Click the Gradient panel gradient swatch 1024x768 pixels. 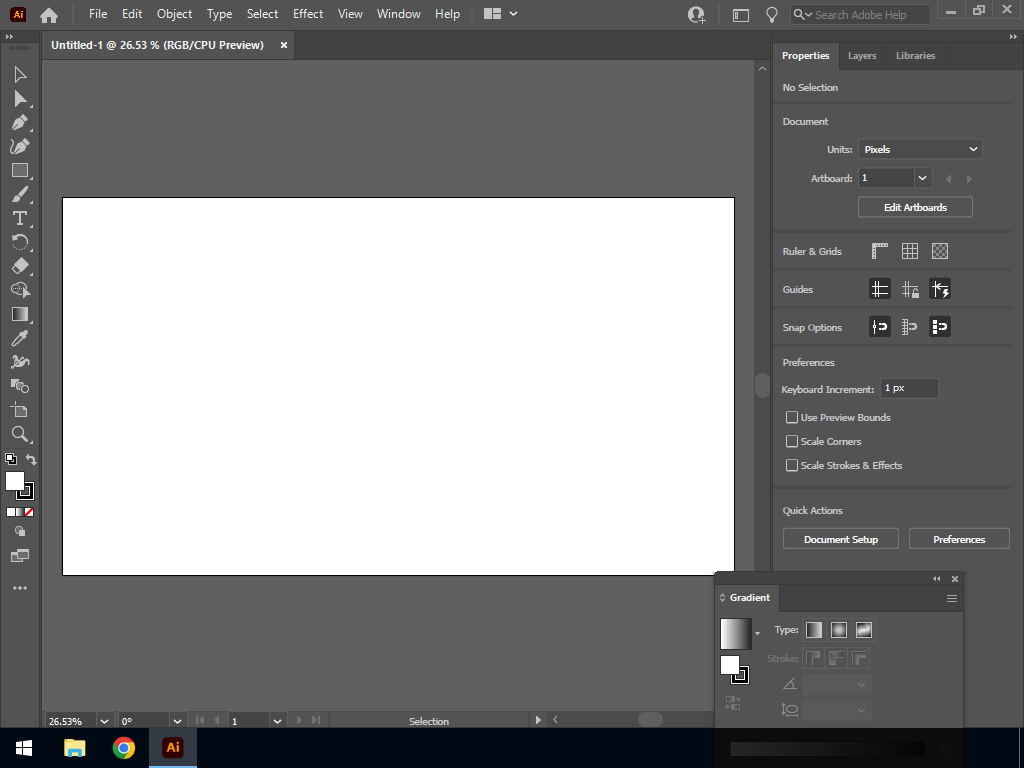[x=735, y=633]
